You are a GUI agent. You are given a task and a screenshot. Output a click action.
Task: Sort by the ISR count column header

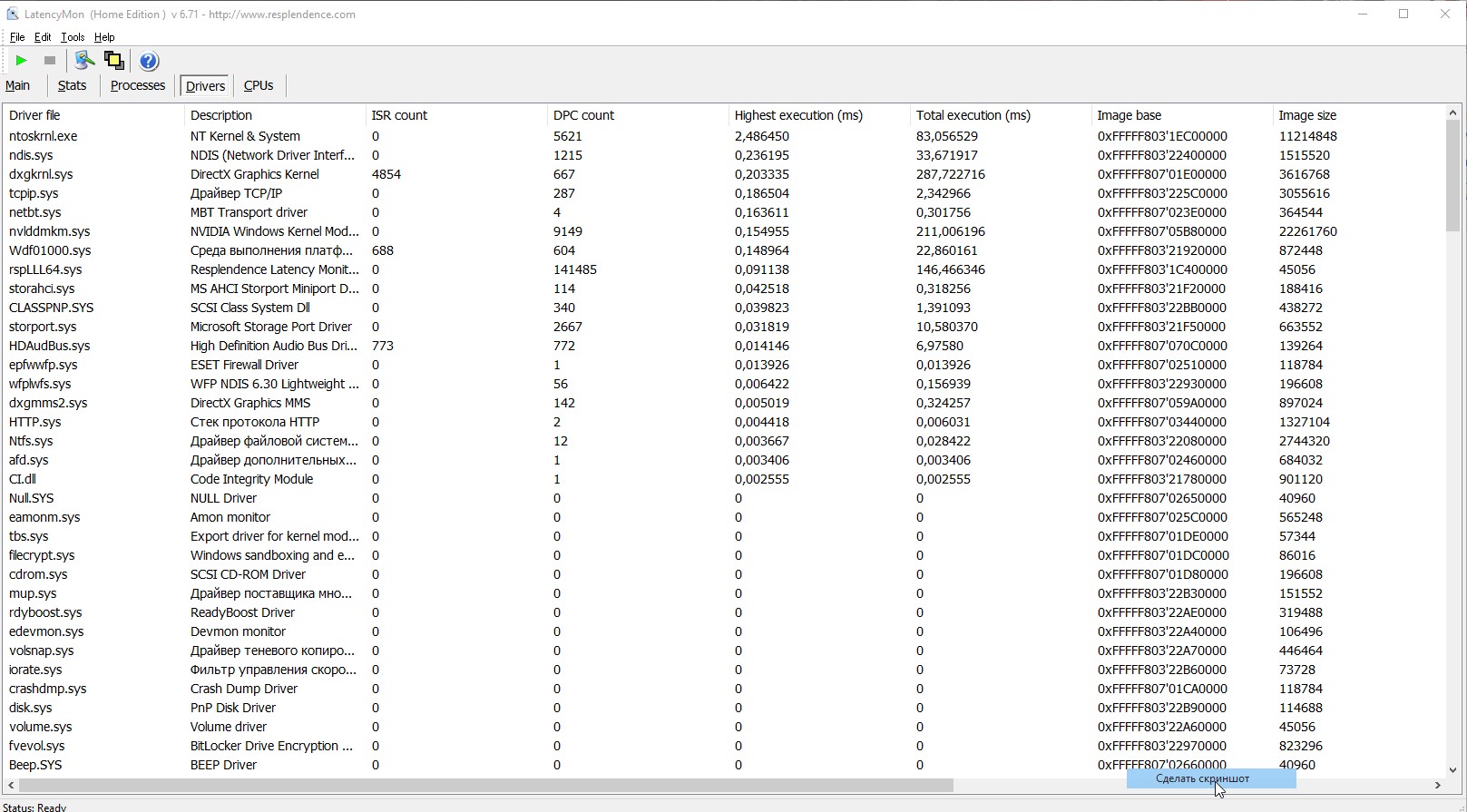456,115
